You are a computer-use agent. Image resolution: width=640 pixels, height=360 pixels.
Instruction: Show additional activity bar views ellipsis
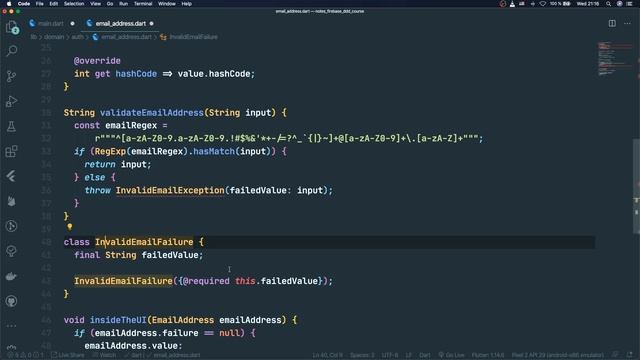(x=12, y=326)
